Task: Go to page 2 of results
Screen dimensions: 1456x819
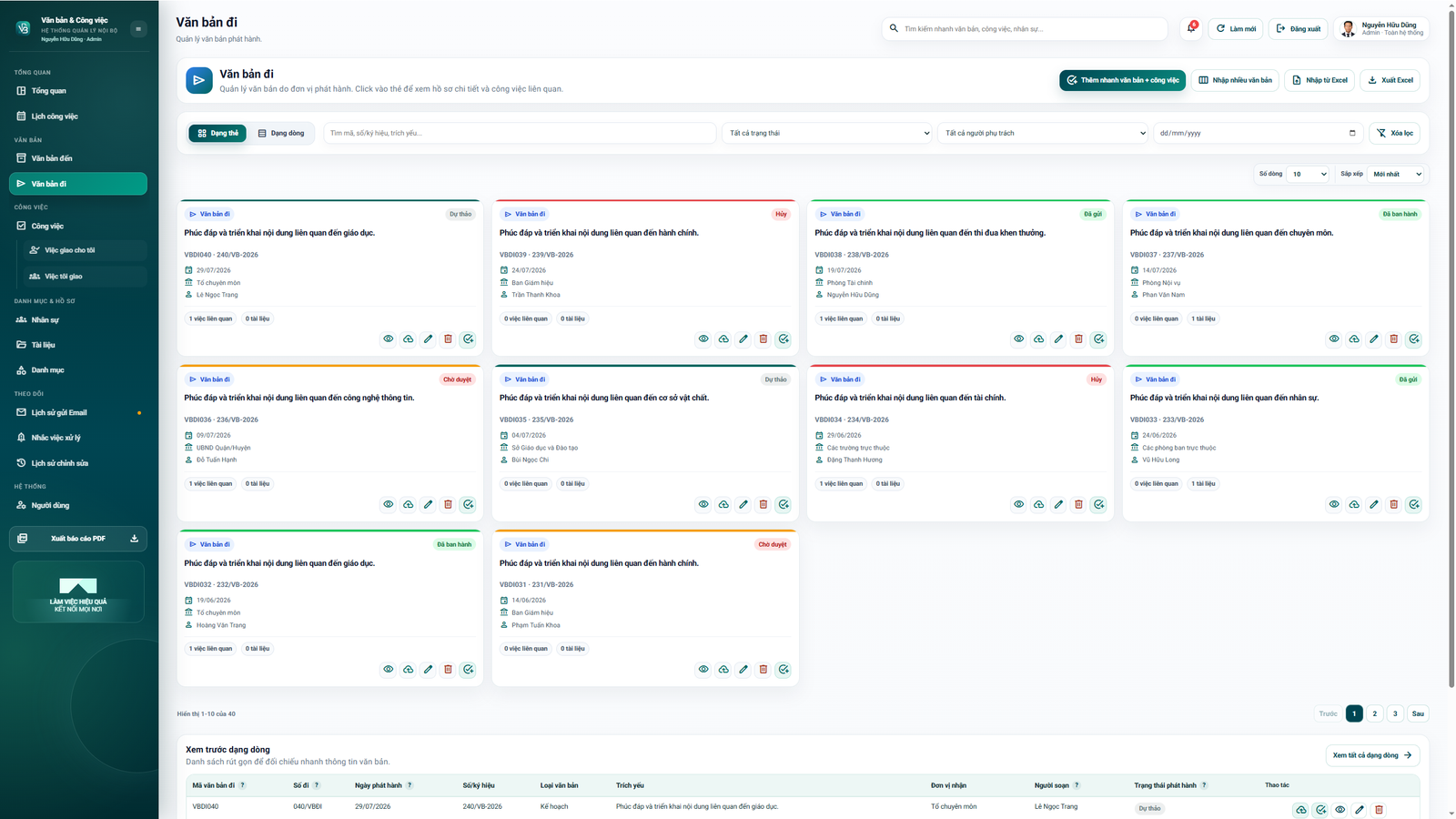Action: coord(1375,713)
